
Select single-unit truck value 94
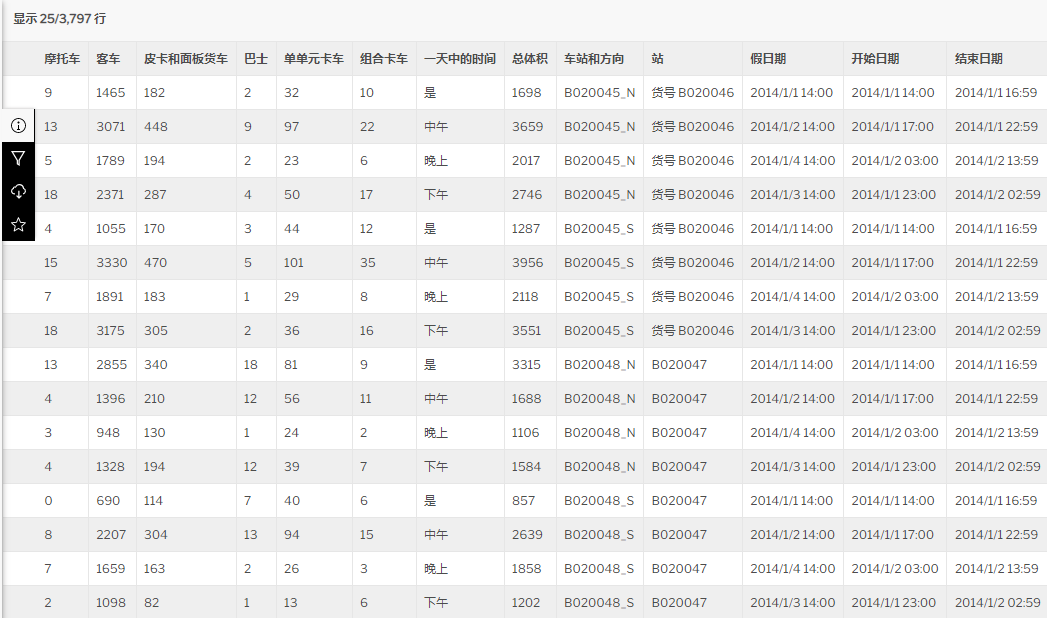pyautogui.click(x=291, y=535)
